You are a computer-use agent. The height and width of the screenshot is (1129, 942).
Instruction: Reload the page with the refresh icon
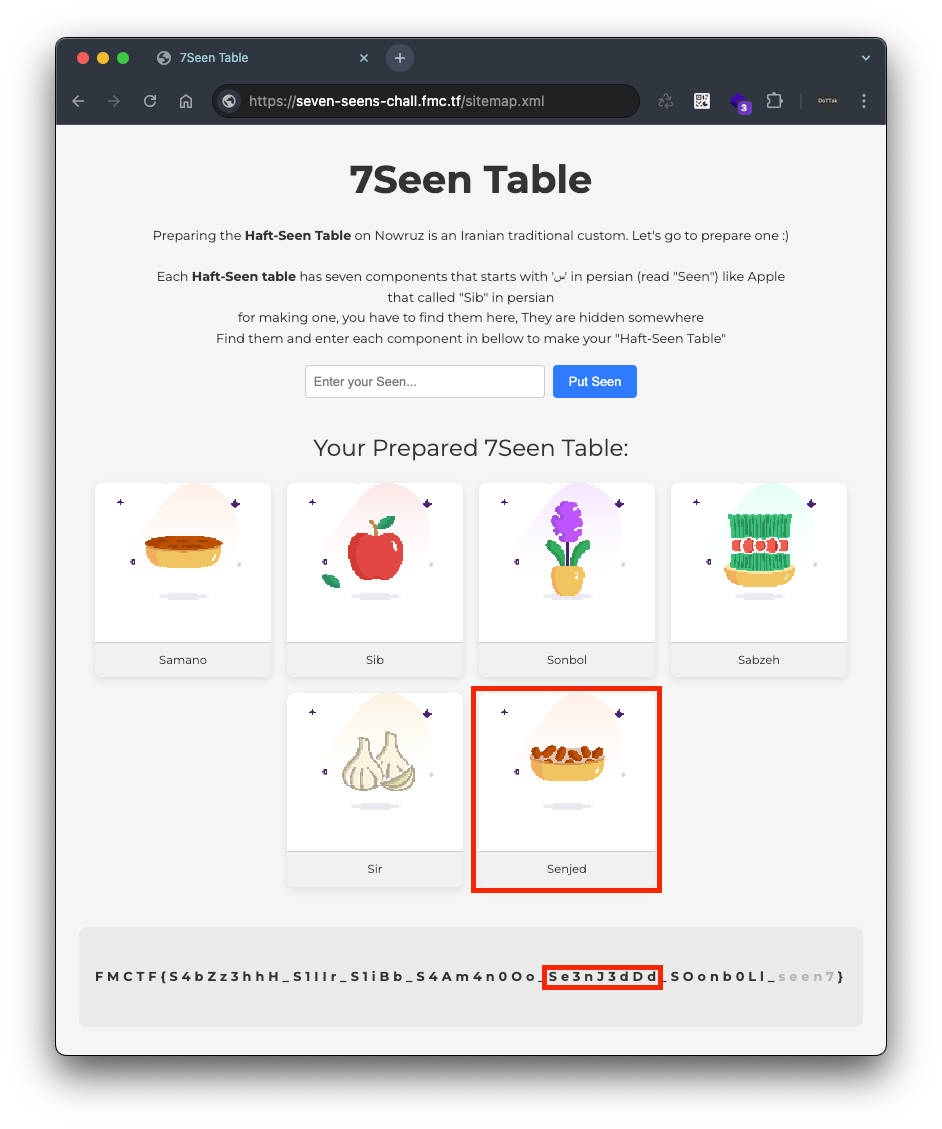[x=150, y=102]
